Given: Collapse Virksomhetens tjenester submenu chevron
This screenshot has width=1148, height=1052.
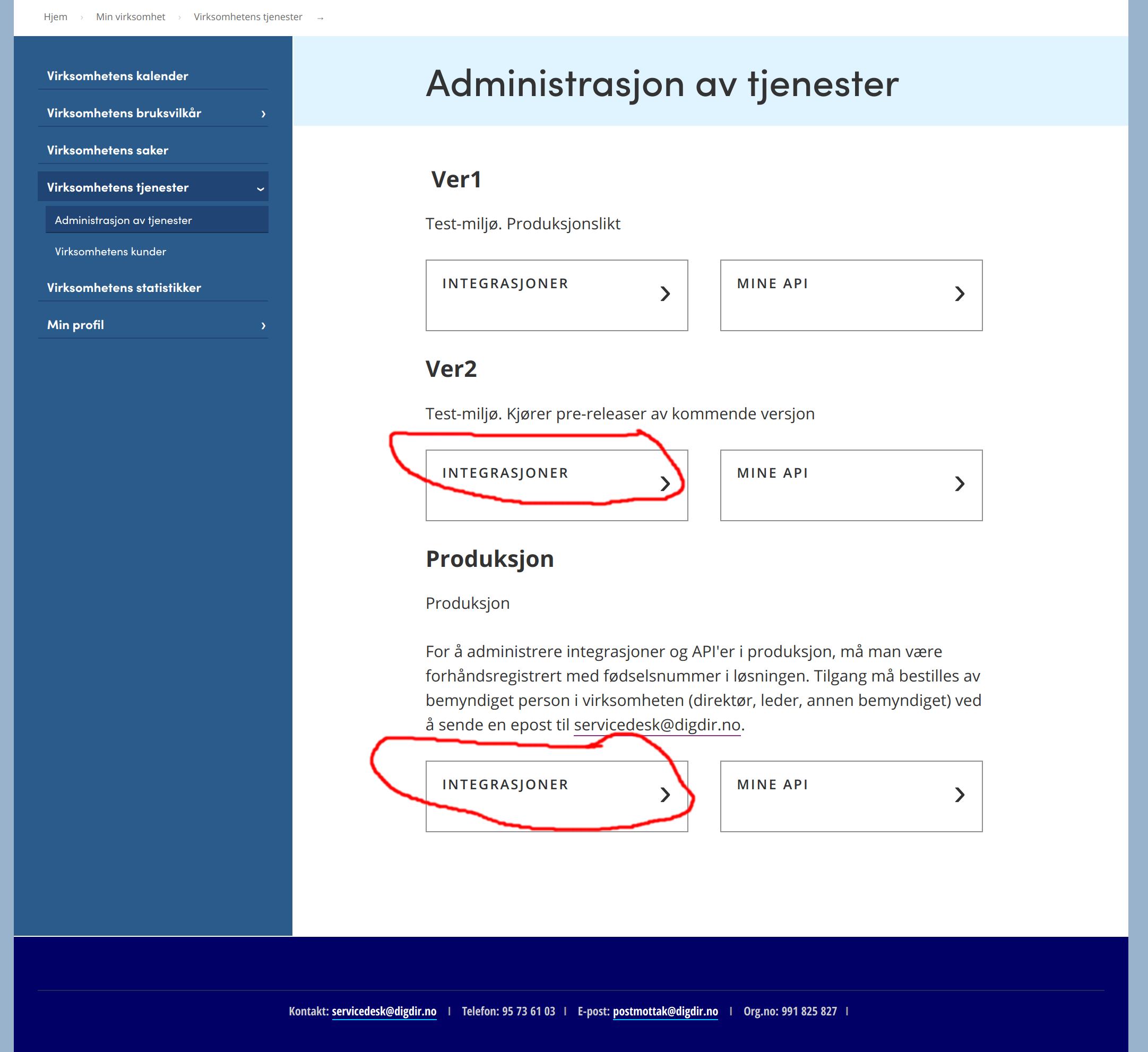Looking at the screenshot, I should click(261, 188).
